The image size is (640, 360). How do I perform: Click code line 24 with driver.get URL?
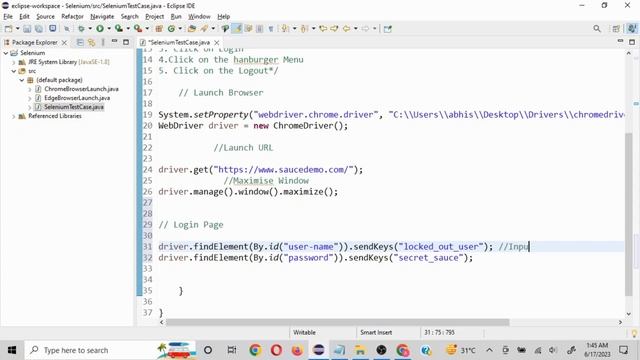pos(260,170)
